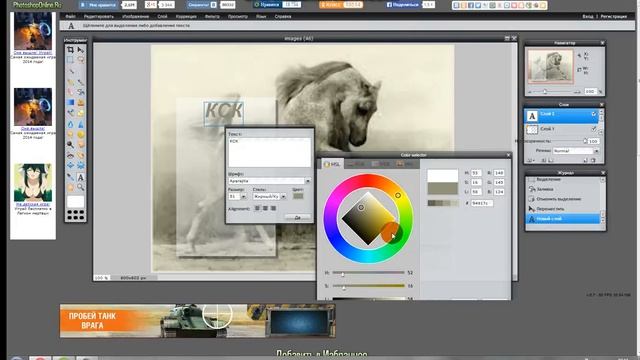Open the text style dropdown
Screen dimensions: 640x360
pos(283,197)
